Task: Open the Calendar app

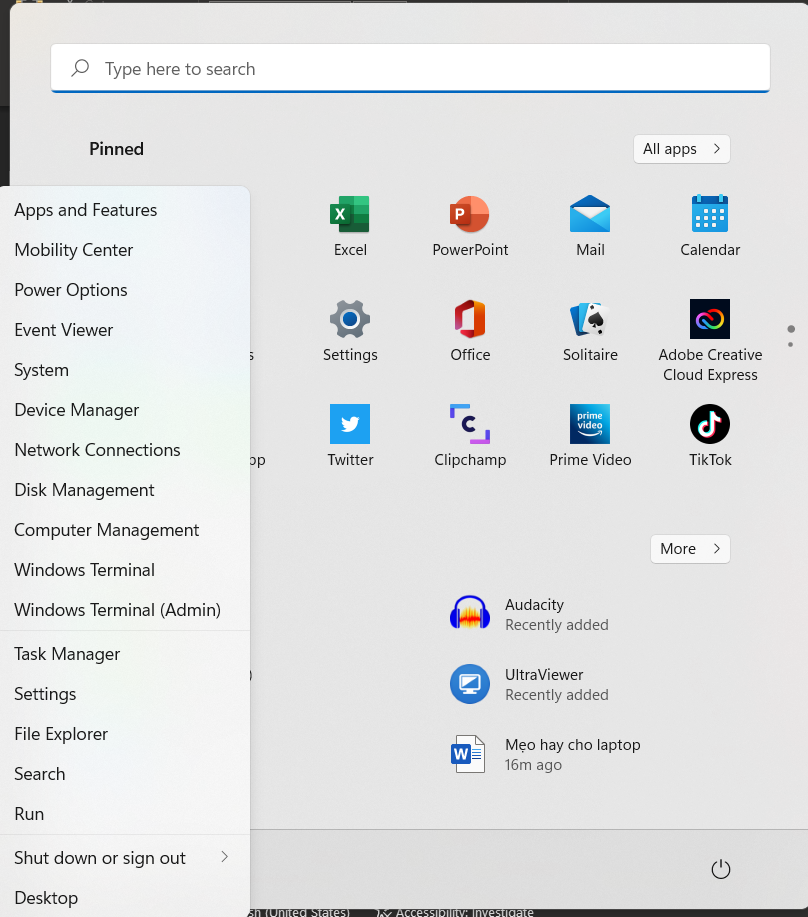Action: pos(710,225)
